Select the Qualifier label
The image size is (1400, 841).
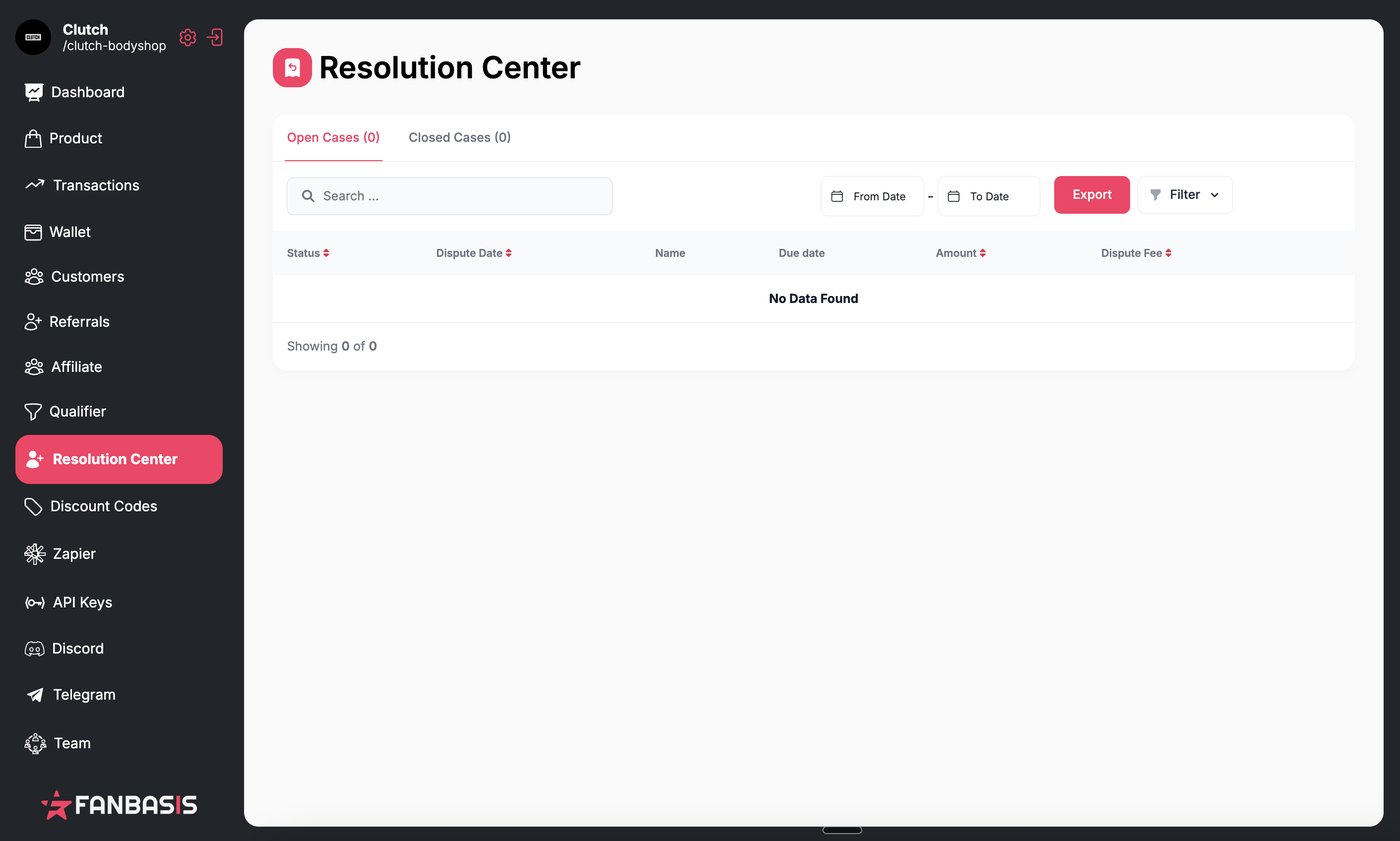[78, 412]
